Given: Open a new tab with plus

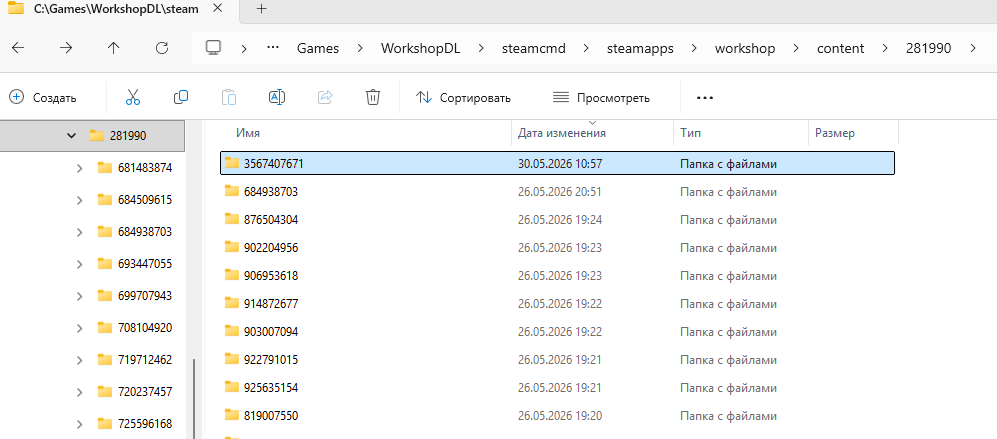Looking at the screenshot, I should click(261, 9).
